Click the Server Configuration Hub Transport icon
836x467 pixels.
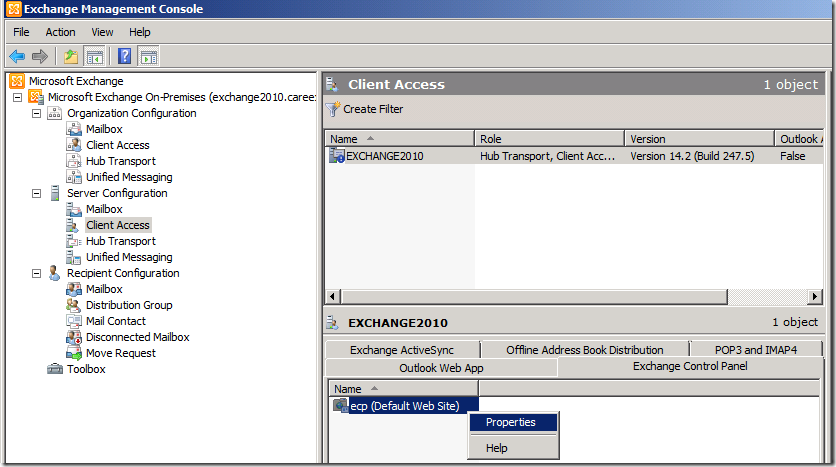[x=74, y=241]
